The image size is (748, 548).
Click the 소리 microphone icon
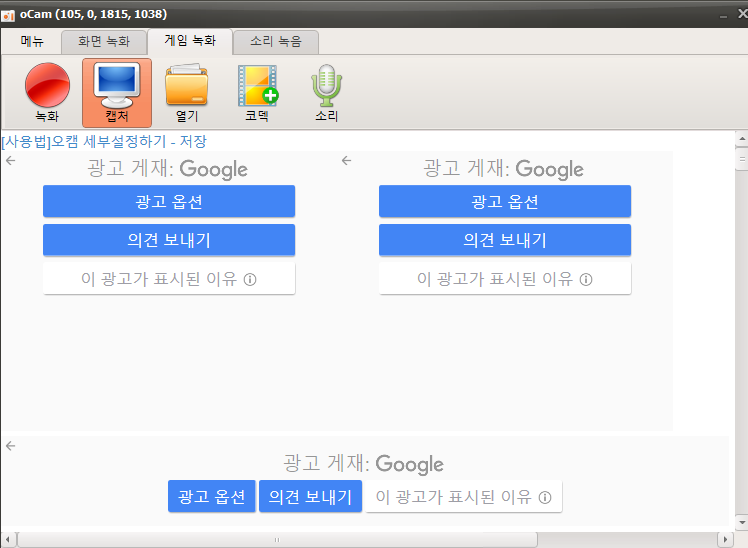(326, 93)
